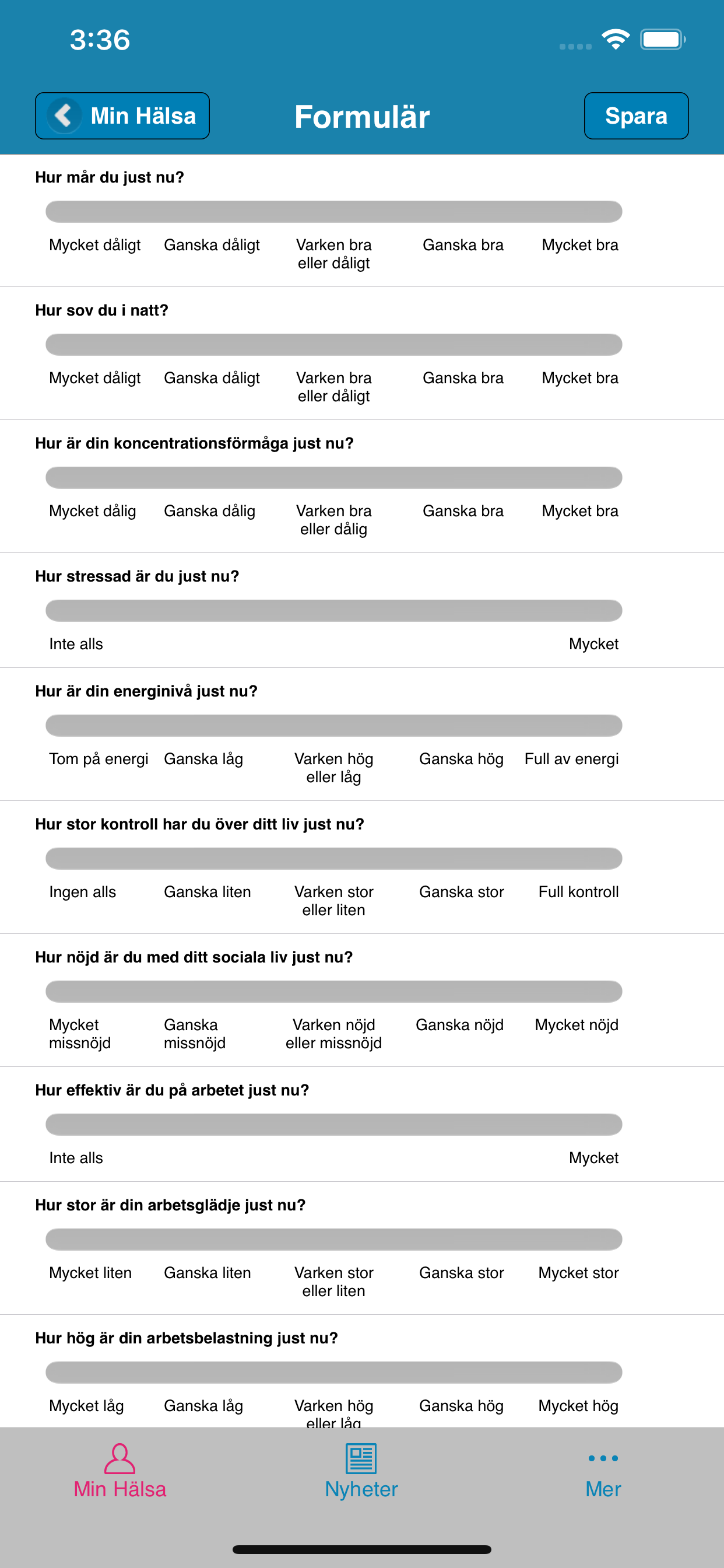Screen dimensions: 724x1568
Task: Set 'Hur mår du just nu?' slider
Action: (334, 211)
